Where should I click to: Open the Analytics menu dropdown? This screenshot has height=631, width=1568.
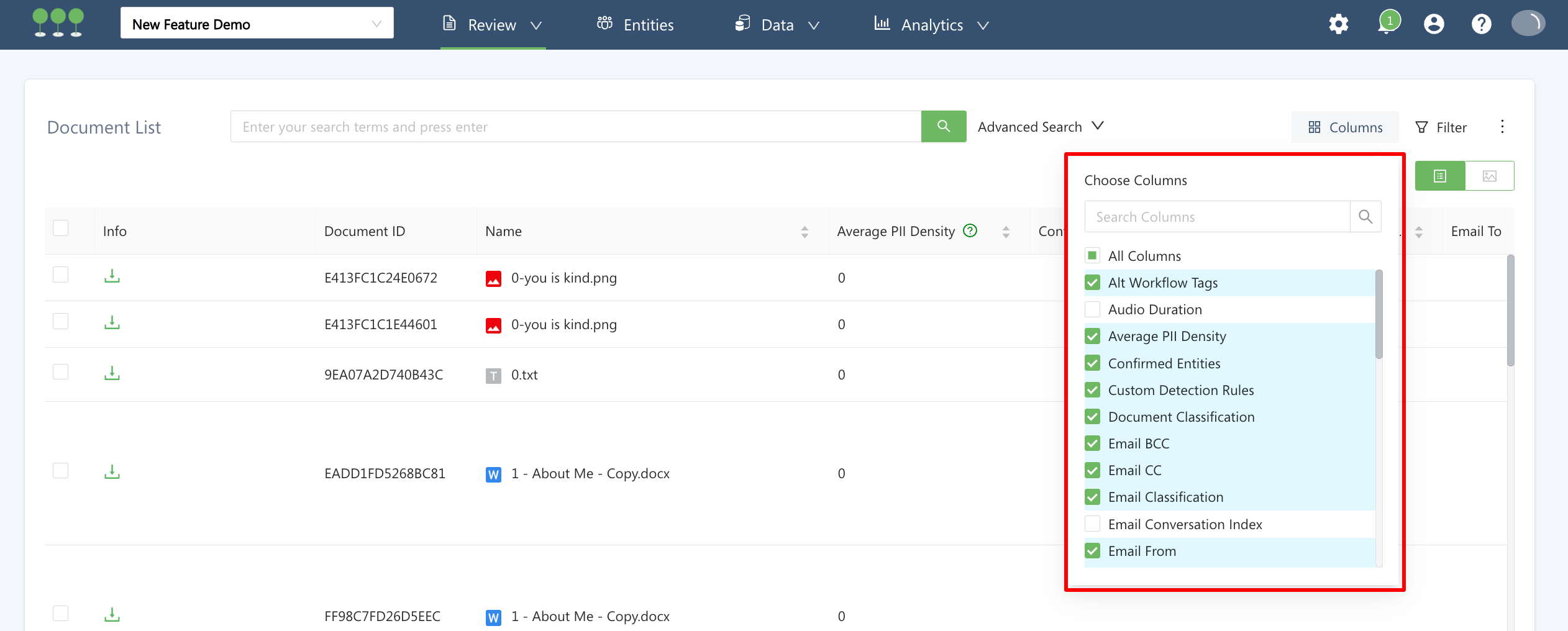(x=931, y=25)
